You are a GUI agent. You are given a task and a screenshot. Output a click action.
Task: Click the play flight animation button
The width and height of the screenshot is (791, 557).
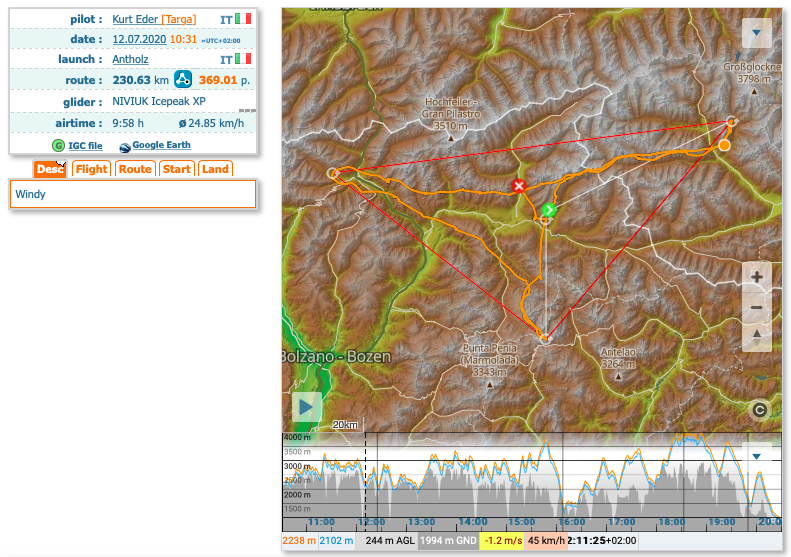[x=307, y=407]
